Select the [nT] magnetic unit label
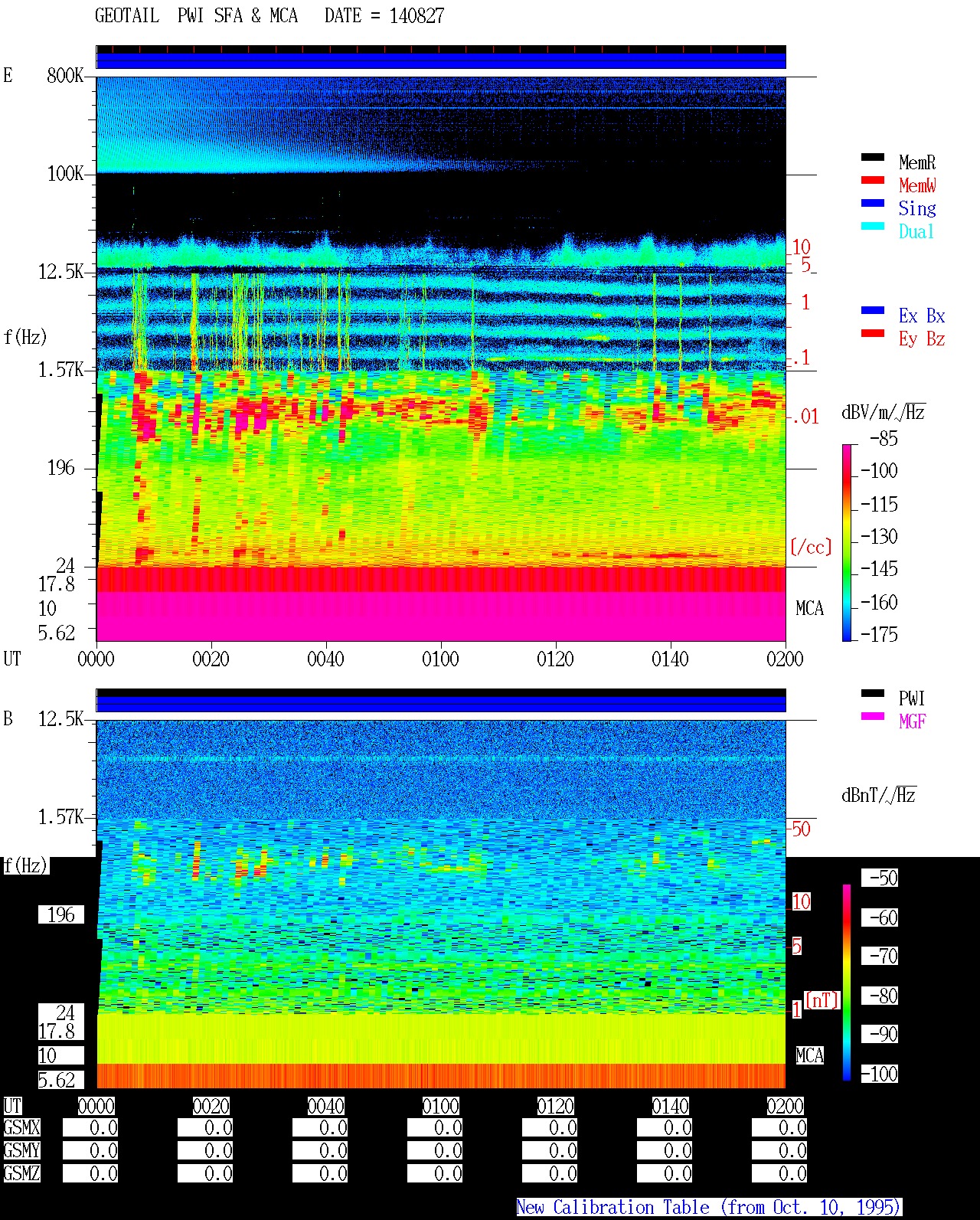The width and height of the screenshot is (980, 1220). [x=822, y=1000]
